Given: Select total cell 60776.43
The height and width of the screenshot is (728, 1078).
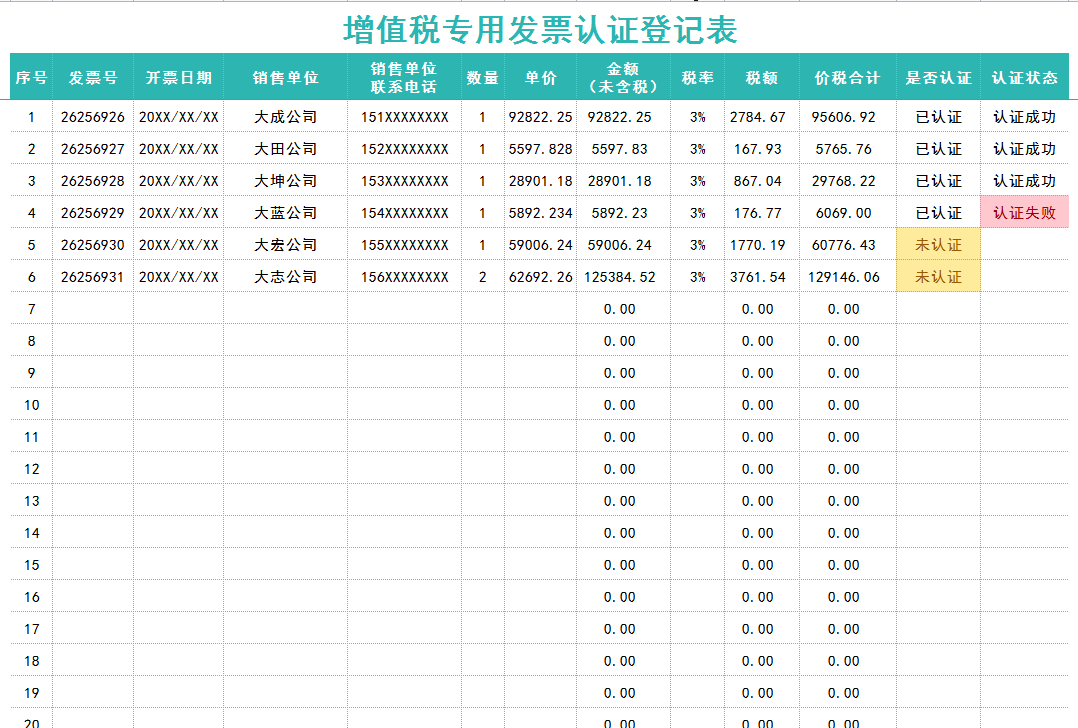Looking at the screenshot, I should 848,245.
